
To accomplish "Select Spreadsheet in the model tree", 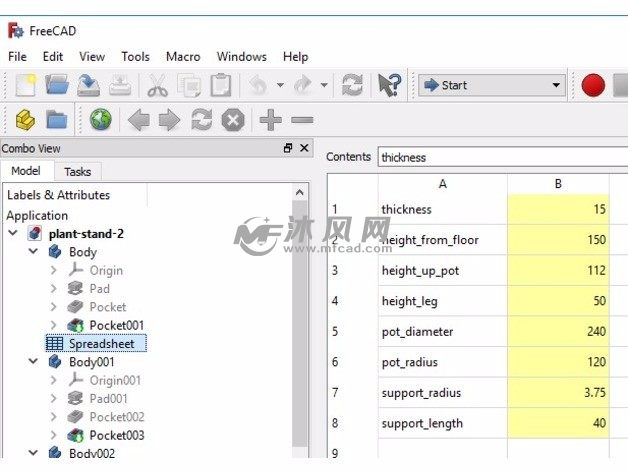I will click(x=107, y=344).
